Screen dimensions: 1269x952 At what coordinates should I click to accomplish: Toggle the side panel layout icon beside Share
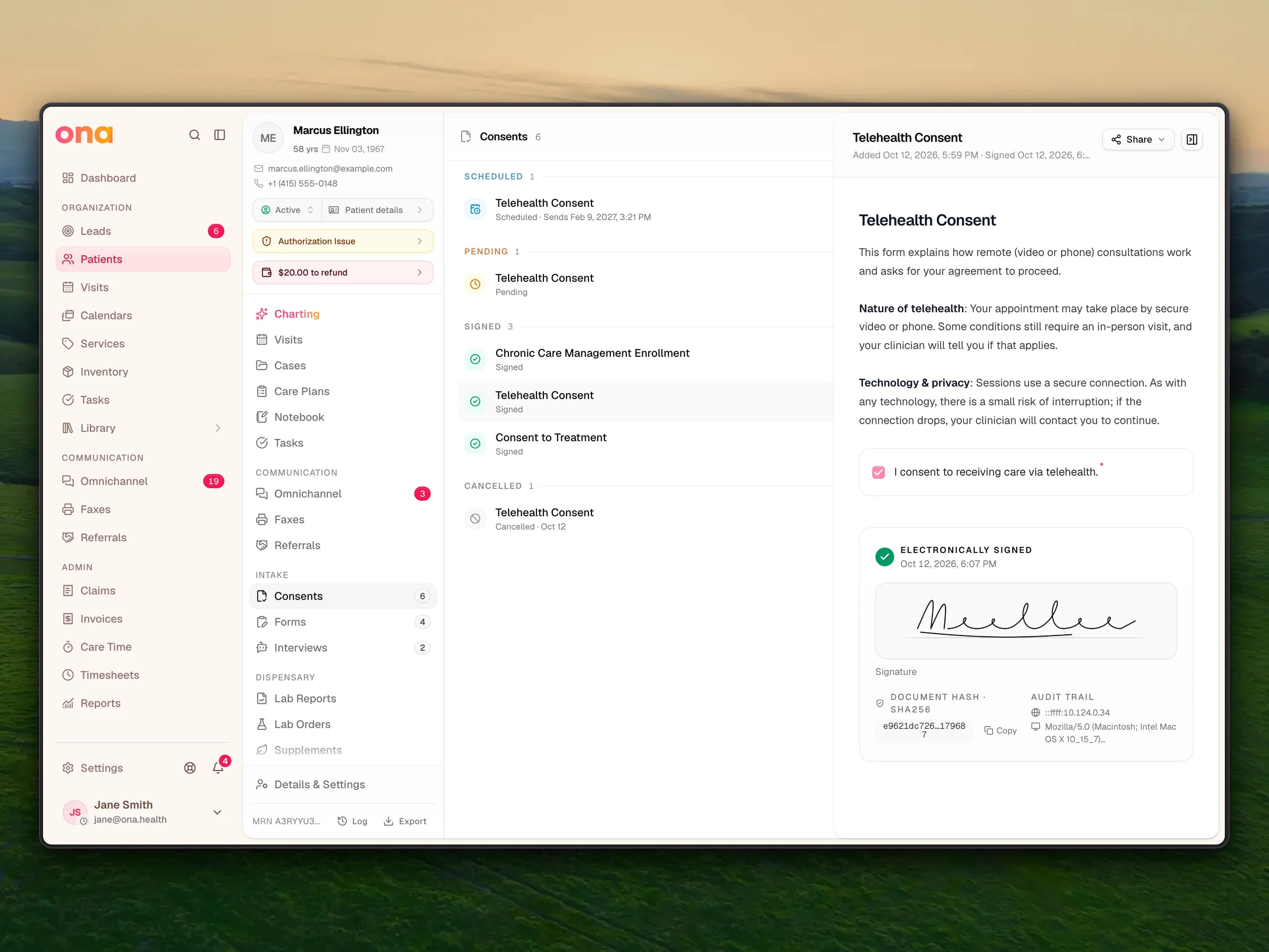click(x=1192, y=140)
